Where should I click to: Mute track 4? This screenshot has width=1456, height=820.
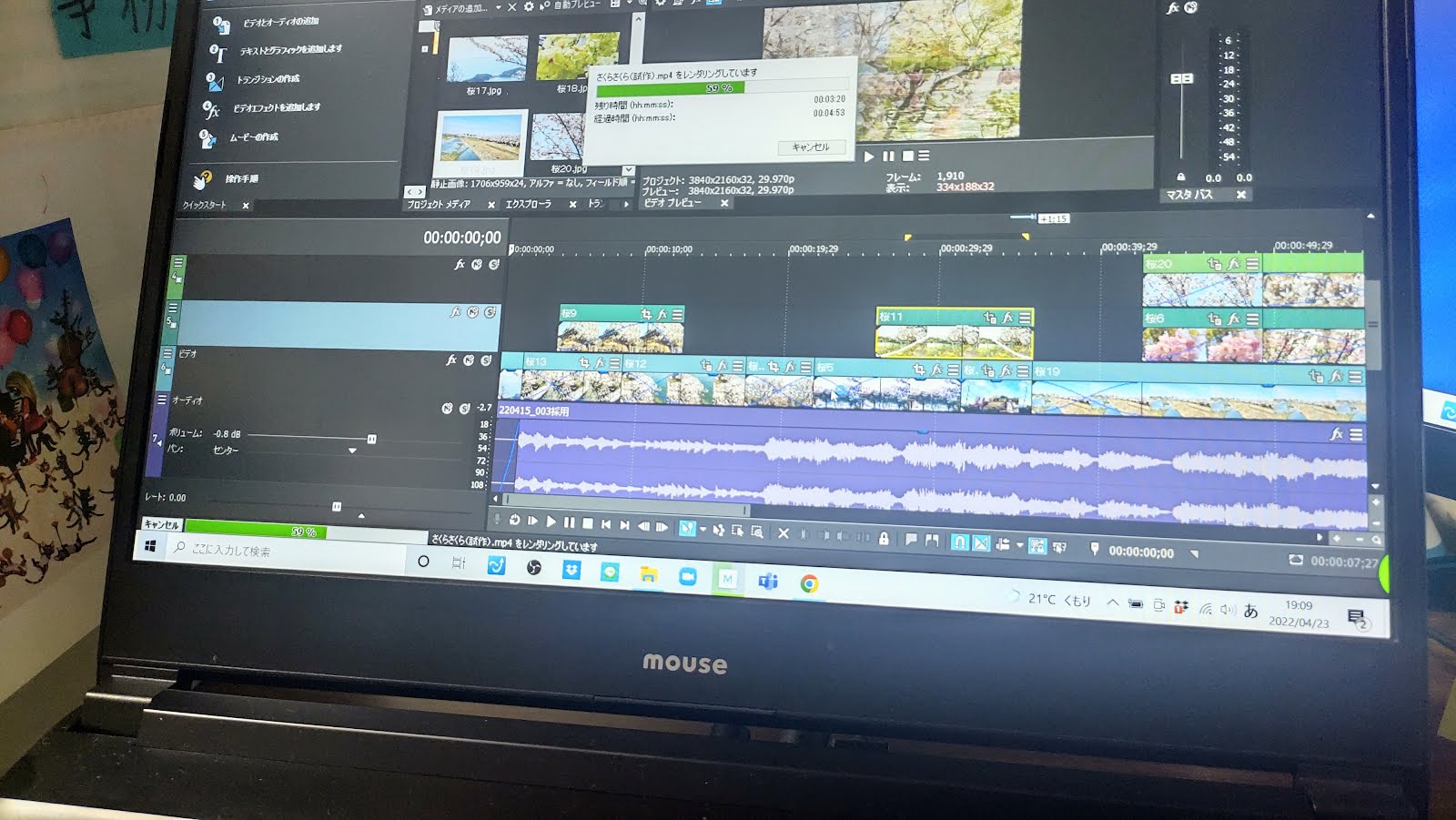click(477, 265)
